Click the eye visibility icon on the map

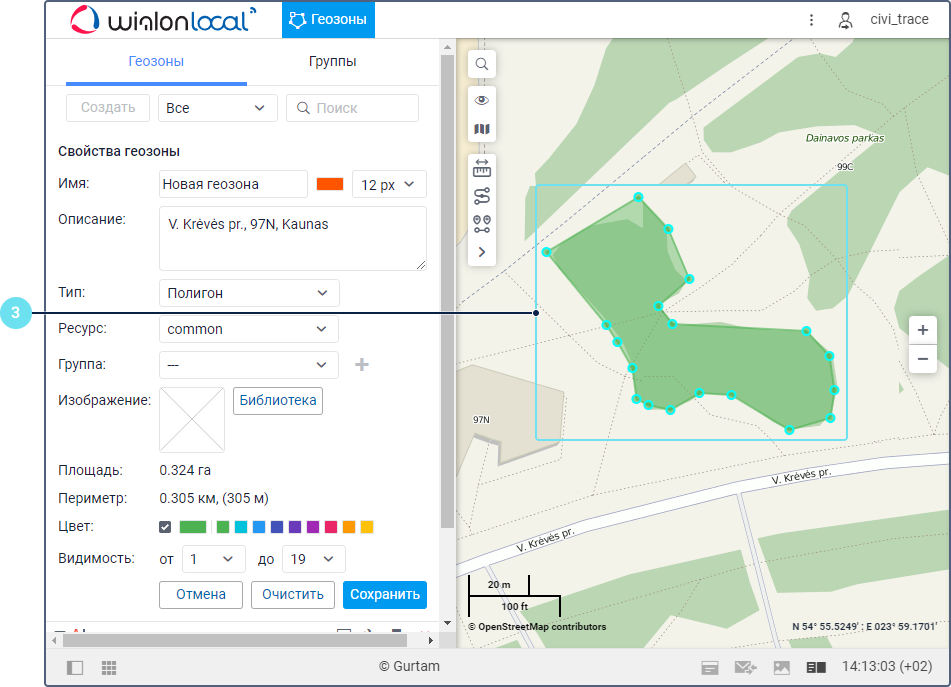(482, 100)
